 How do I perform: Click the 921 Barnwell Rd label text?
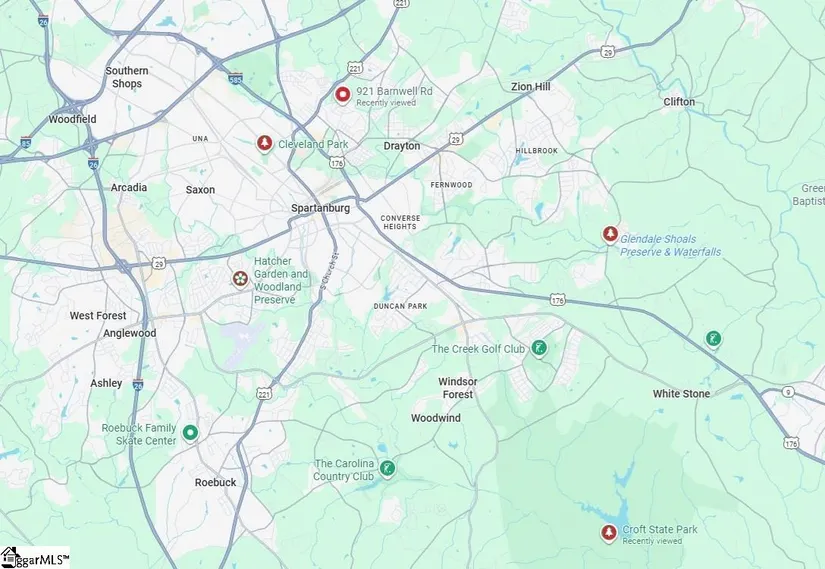pos(395,91)
